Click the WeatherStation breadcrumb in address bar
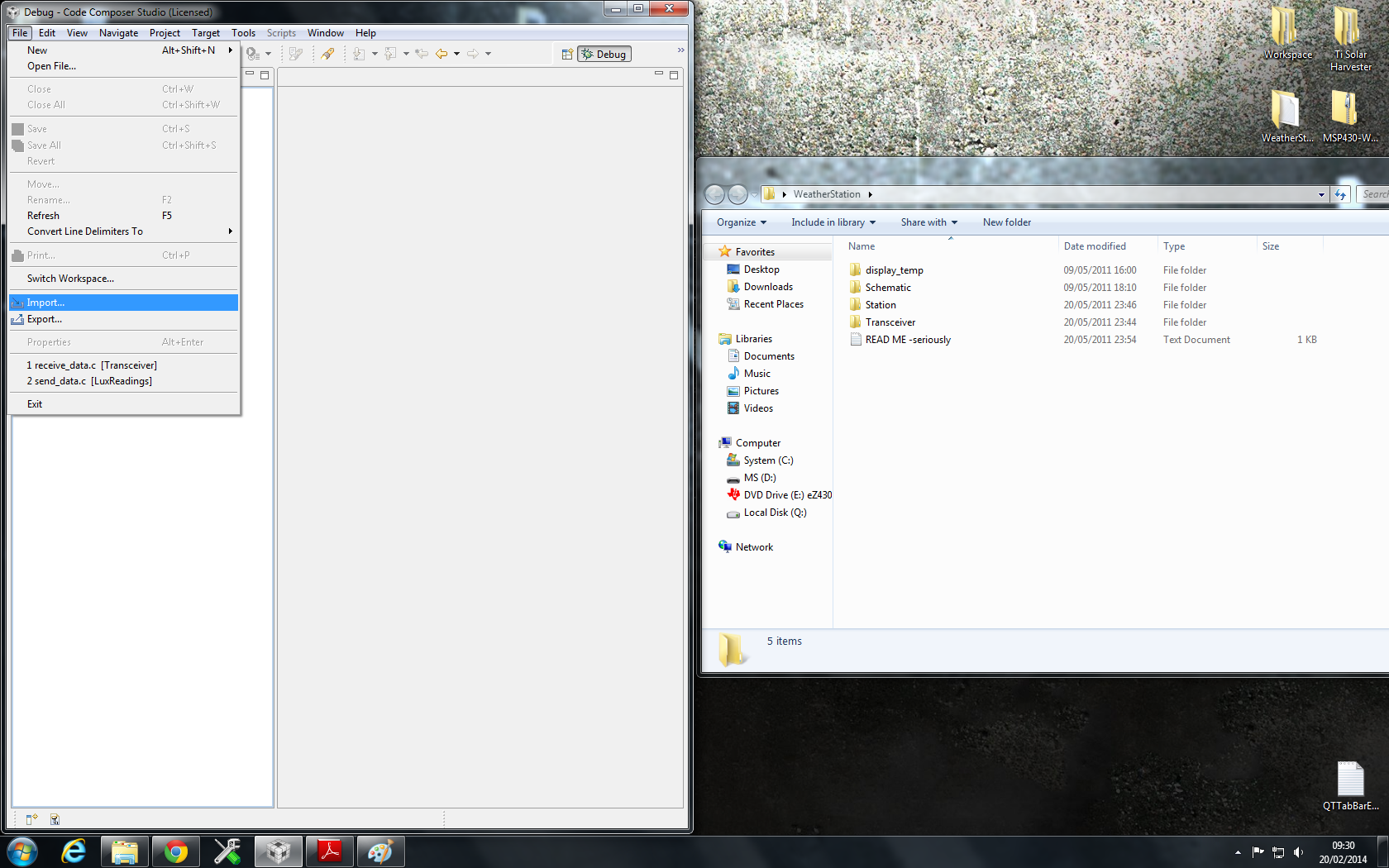 pos(827,194)
